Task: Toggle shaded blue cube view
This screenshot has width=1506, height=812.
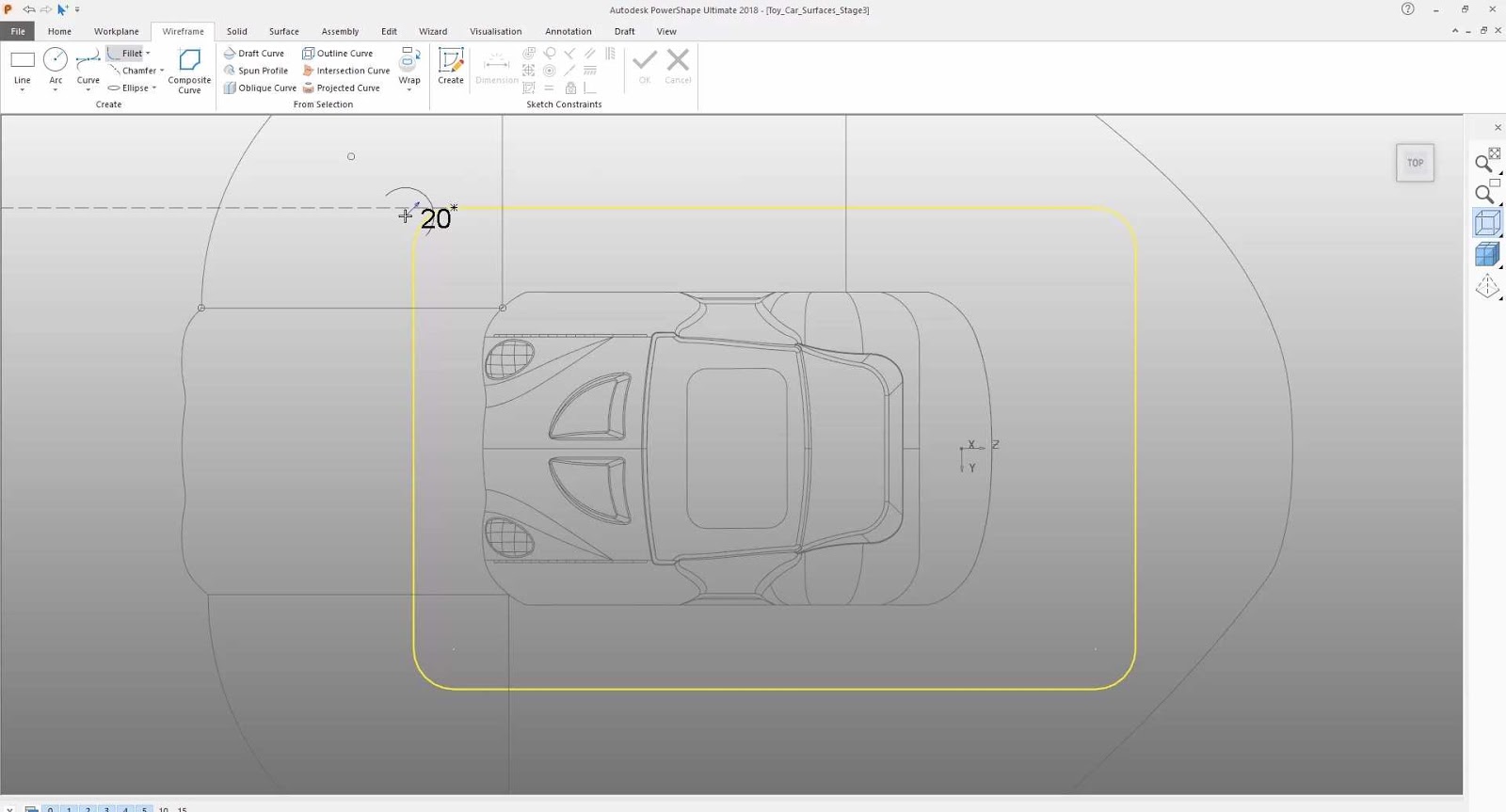Action: (1487, 254)
